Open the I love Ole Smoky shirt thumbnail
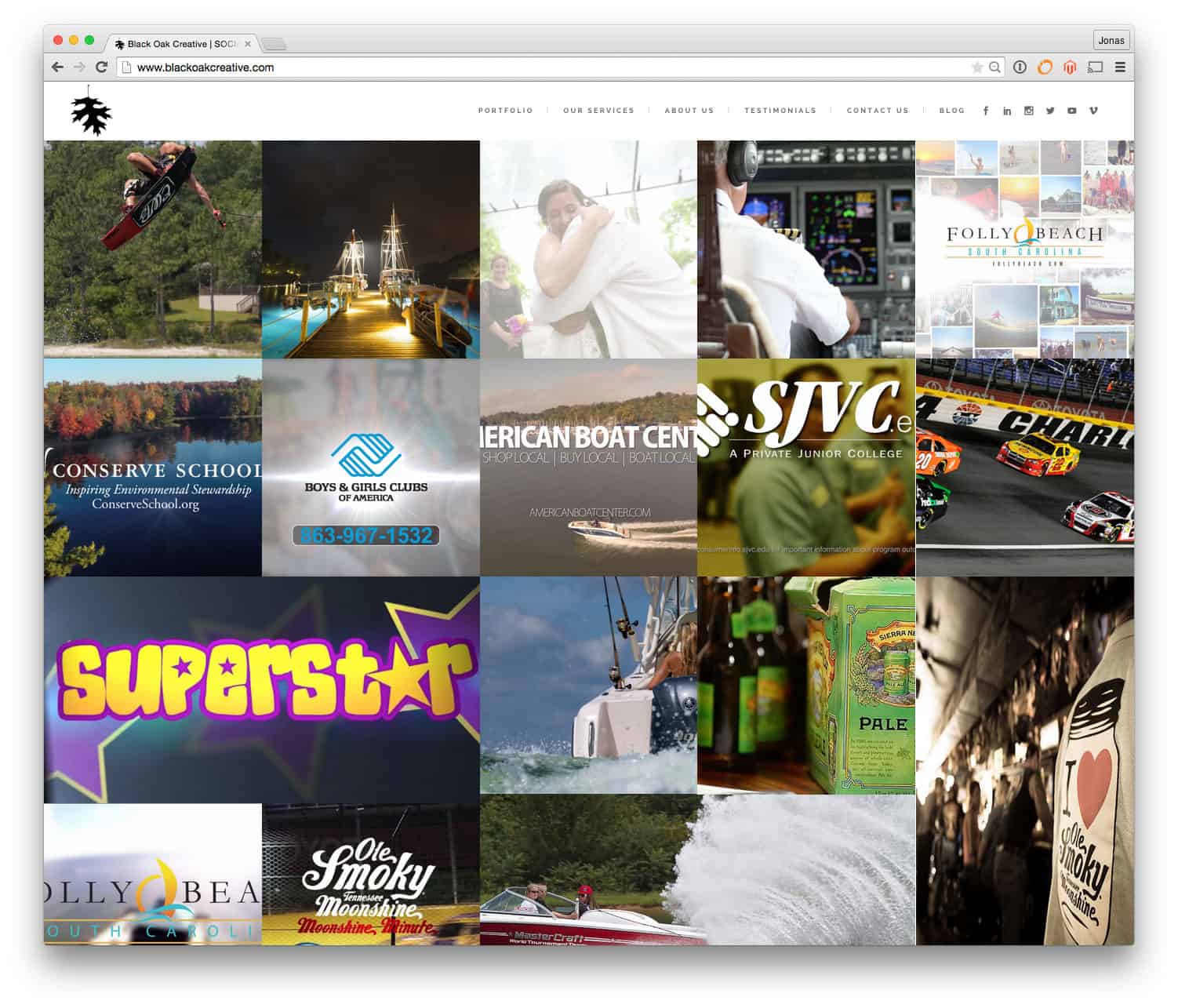The image size is (1178, 1008). [x=1025, y=761]
